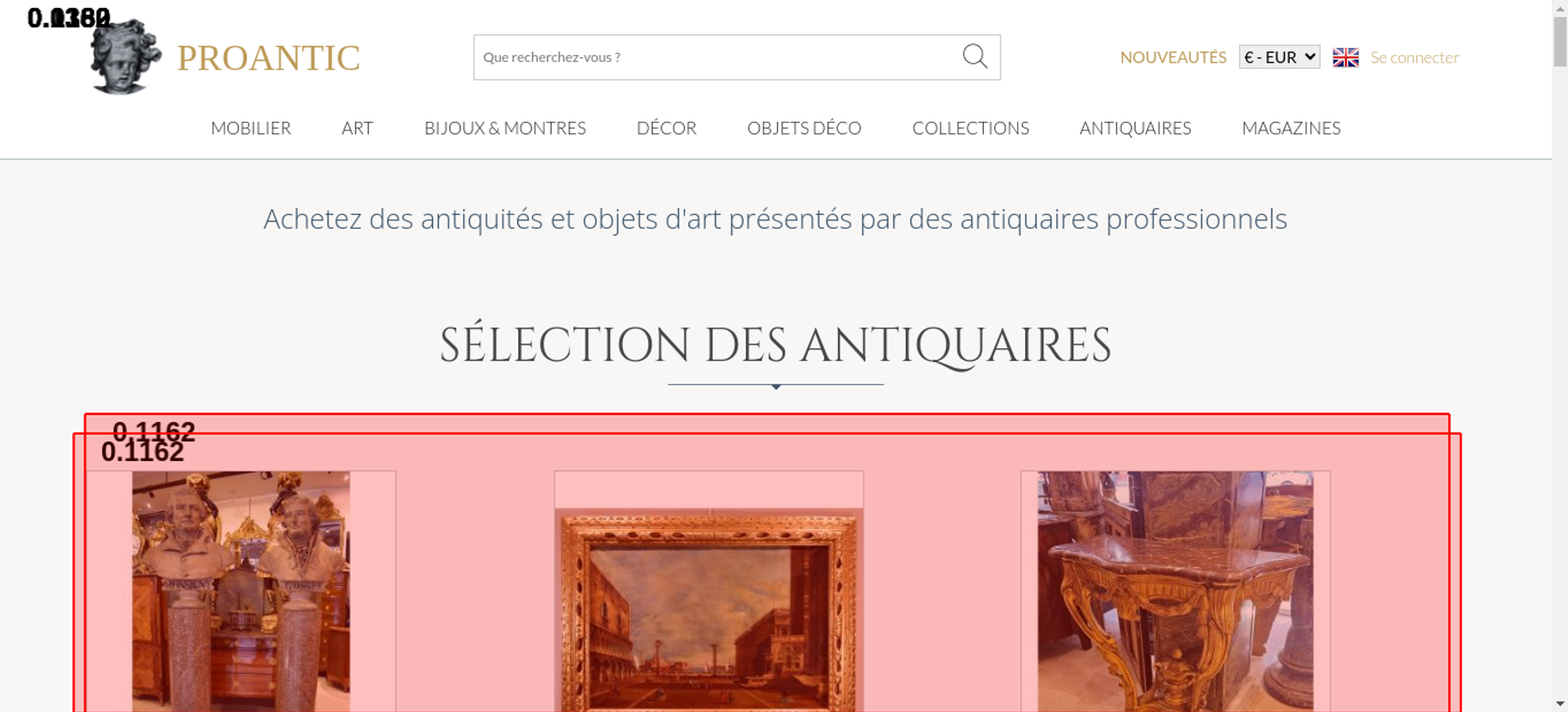Open the OBJETS DÉCO menu
The height and width of the screenshot is (712, 1568).
(804, 128)
